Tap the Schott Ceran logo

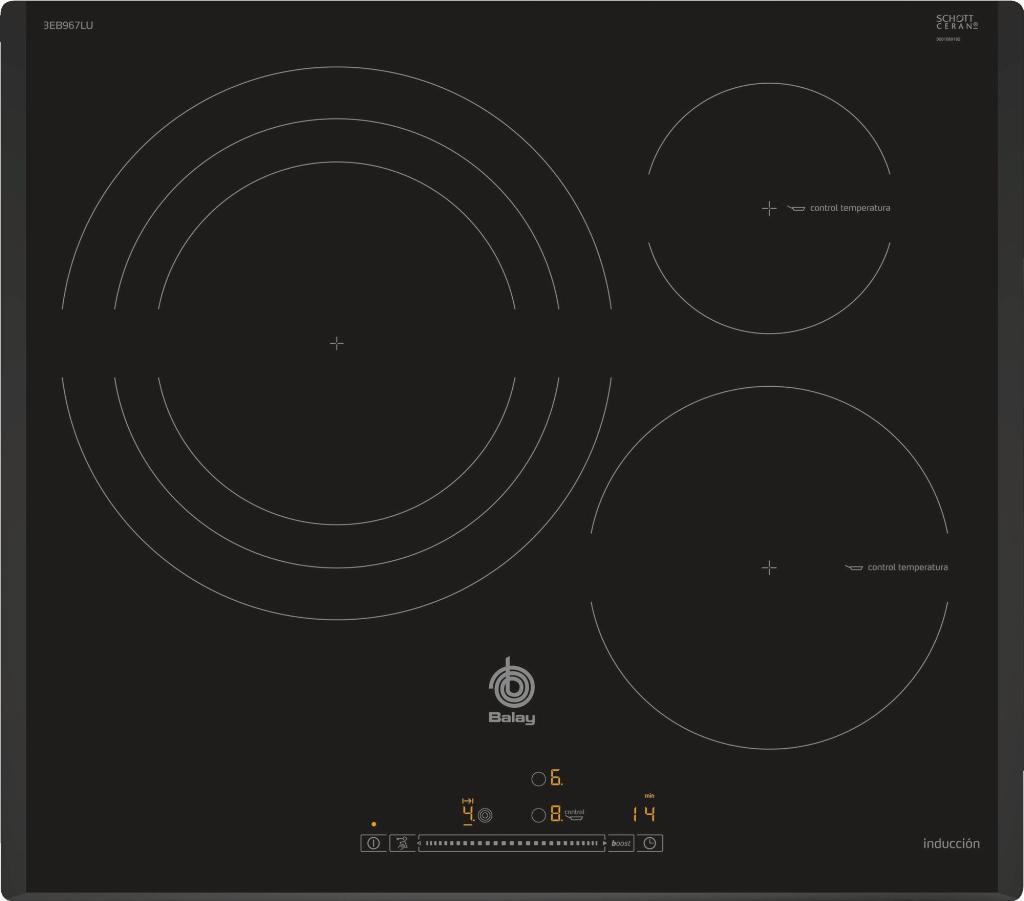pyautogui.click(x=957, y=22)
